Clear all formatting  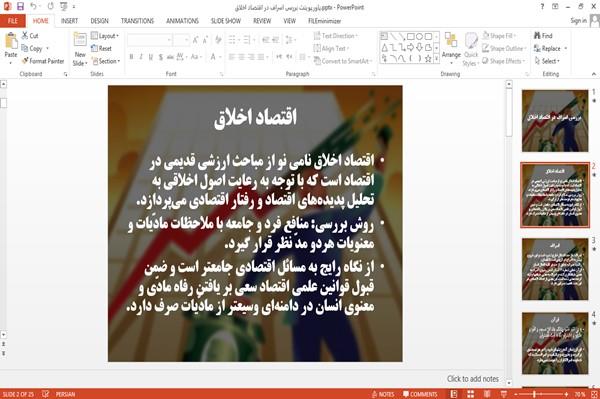point(218,40)
